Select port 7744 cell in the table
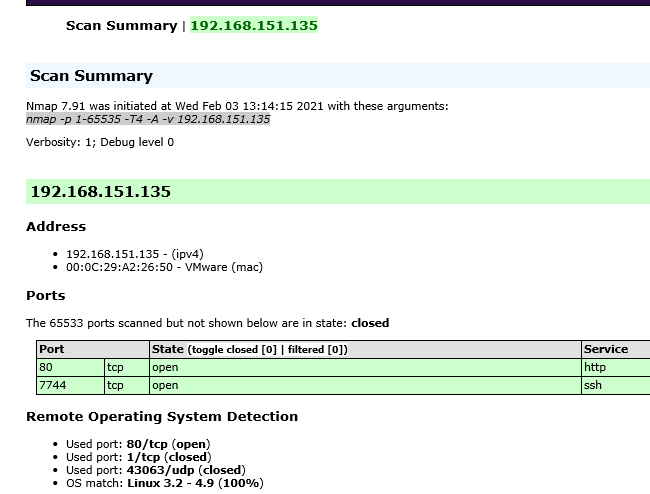The height and width of the screenshot is (494, 650). coord(69,385)
